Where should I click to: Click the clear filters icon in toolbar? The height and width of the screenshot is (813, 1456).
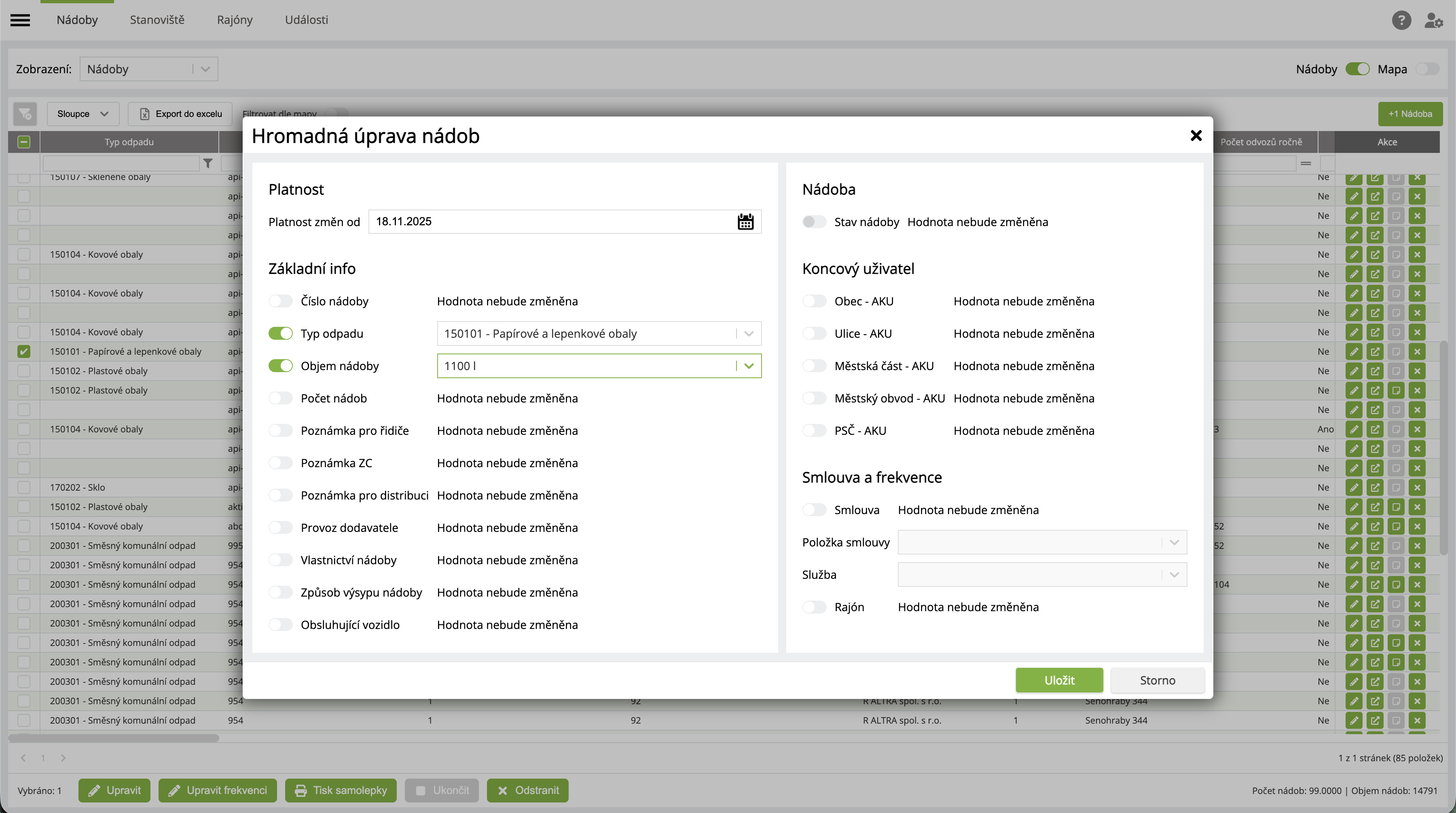[x=25, y=114]
